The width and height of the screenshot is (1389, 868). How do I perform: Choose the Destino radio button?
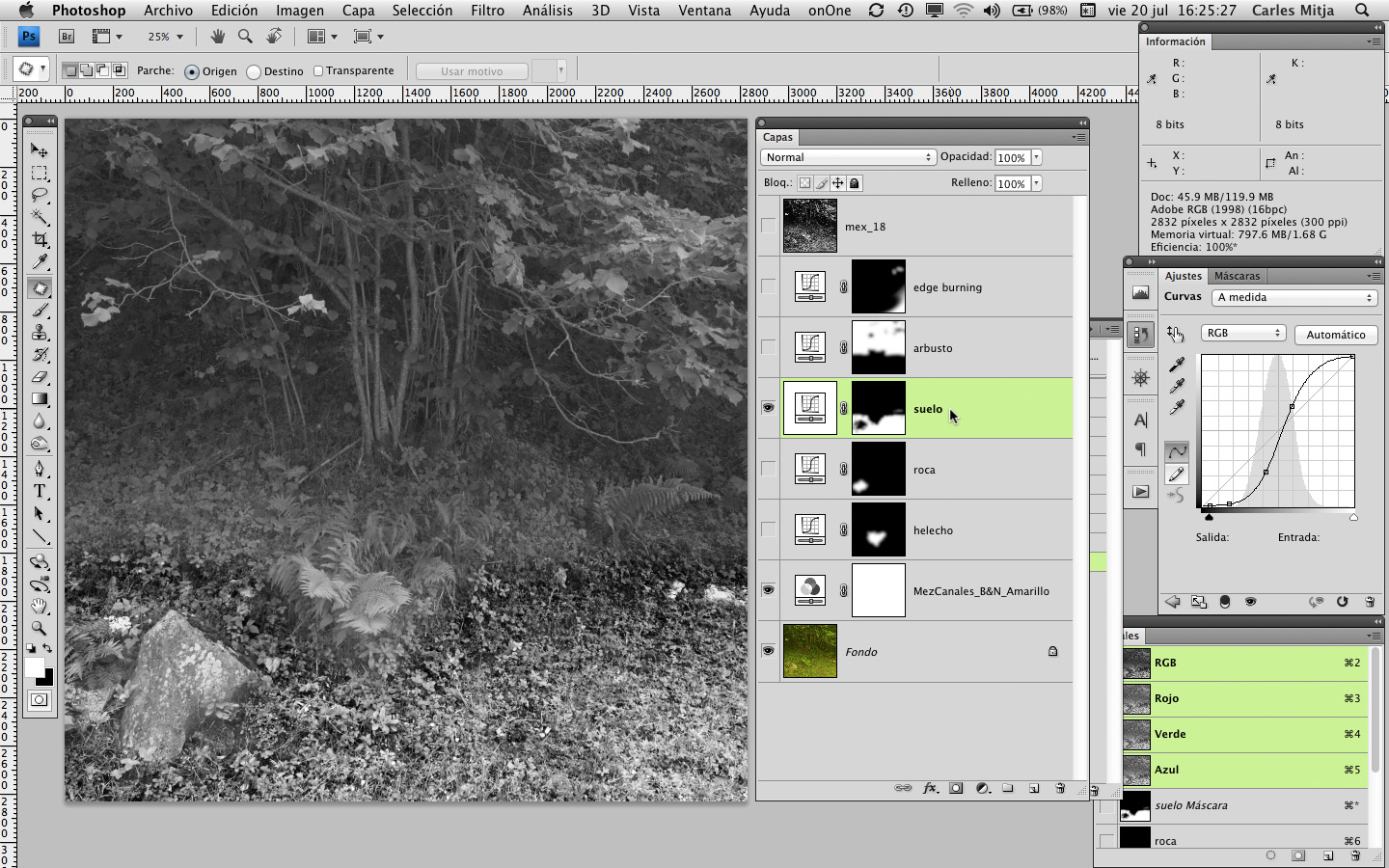tap(254, 71)
